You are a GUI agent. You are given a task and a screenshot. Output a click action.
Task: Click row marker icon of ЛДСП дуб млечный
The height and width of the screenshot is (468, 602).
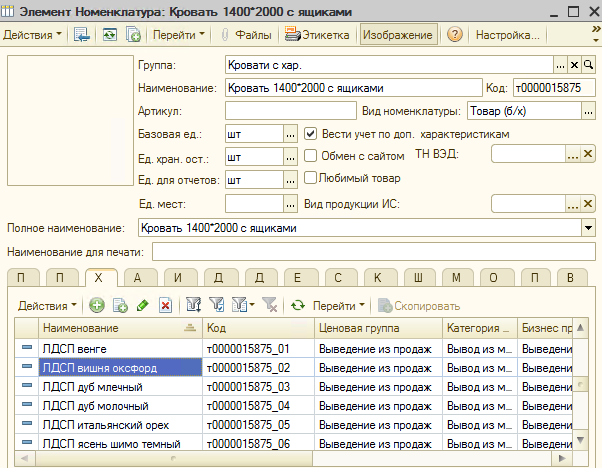(x=27, y=385)
